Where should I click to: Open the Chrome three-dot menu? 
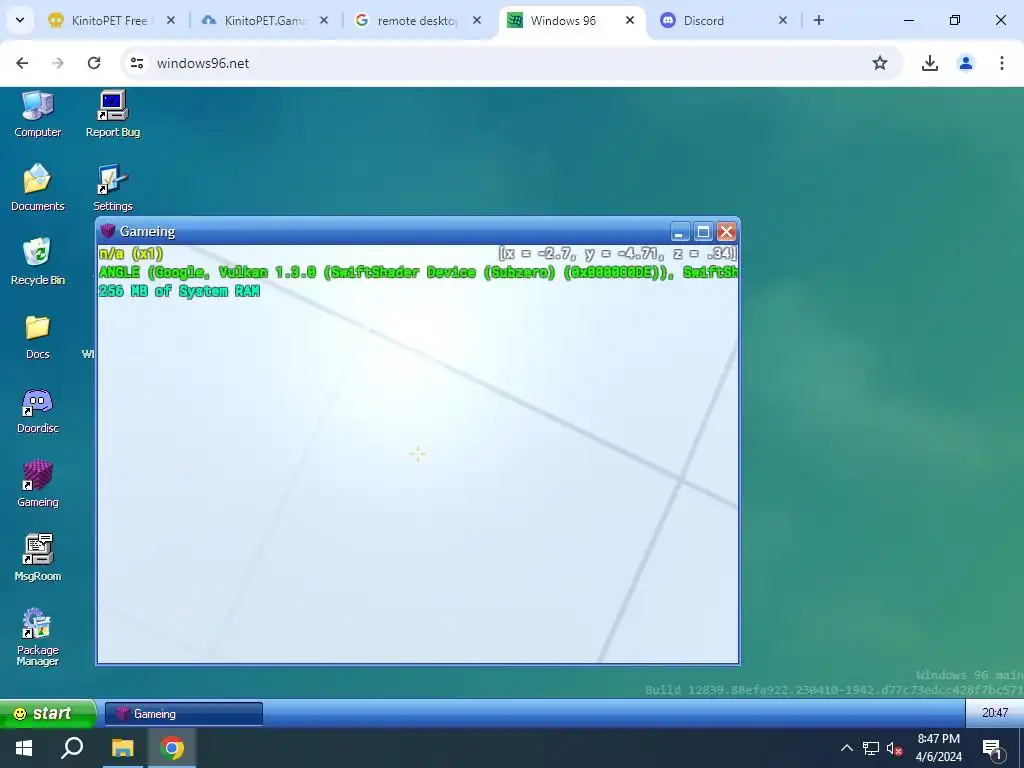click(x=1001, y=63)
